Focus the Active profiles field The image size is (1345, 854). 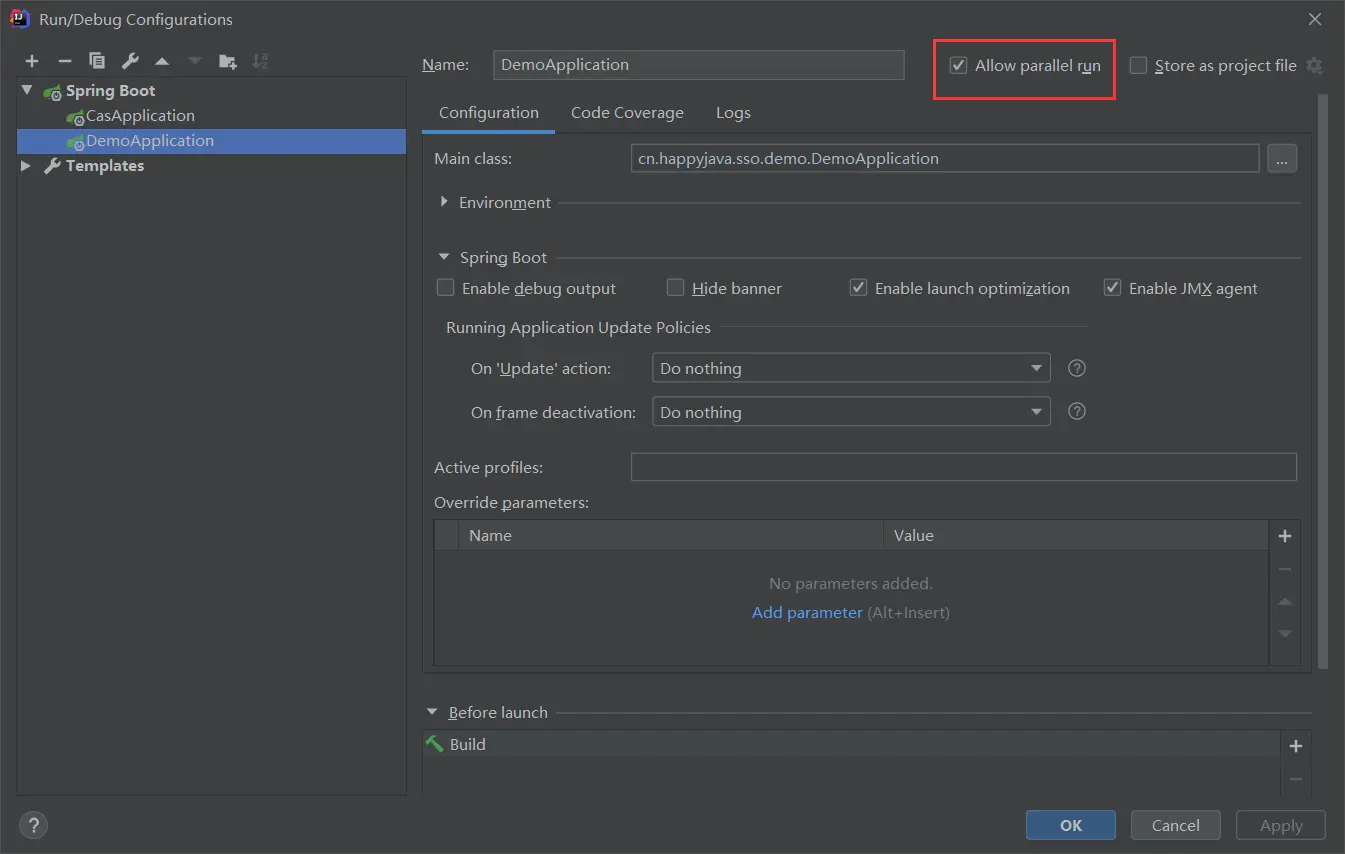coord(964,467)
